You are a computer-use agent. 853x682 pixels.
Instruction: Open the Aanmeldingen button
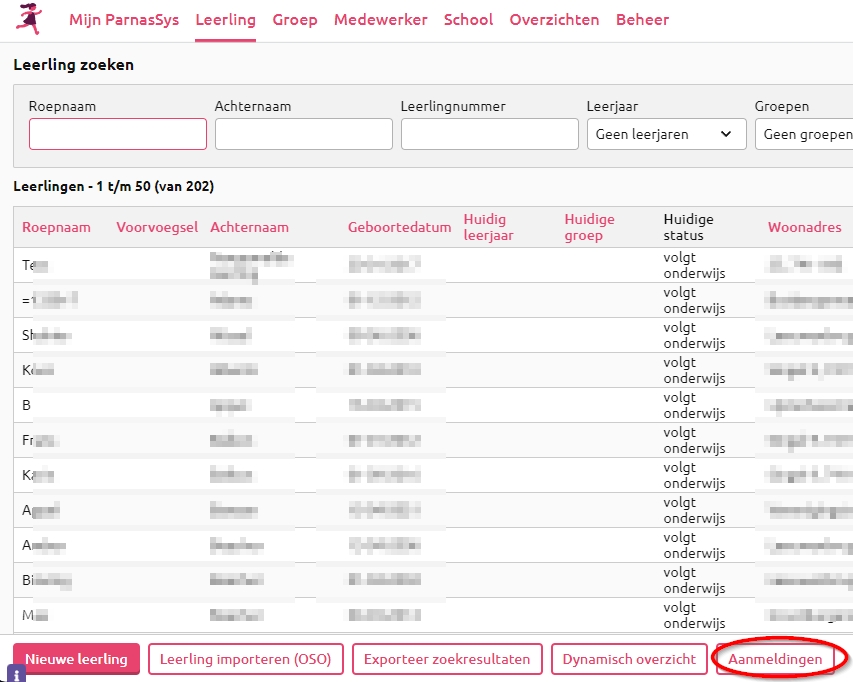point(775,659)
